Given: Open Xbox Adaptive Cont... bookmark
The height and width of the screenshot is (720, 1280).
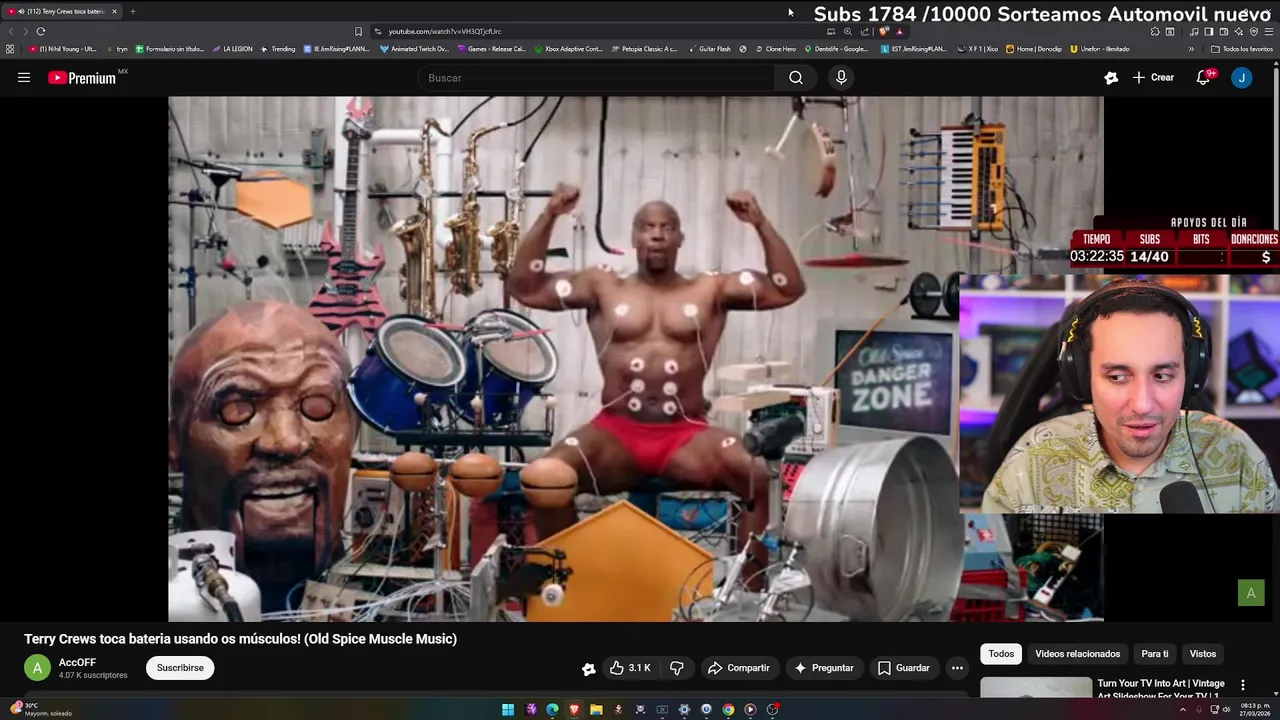Looking at the screenshot, I should tap(568, 48).
